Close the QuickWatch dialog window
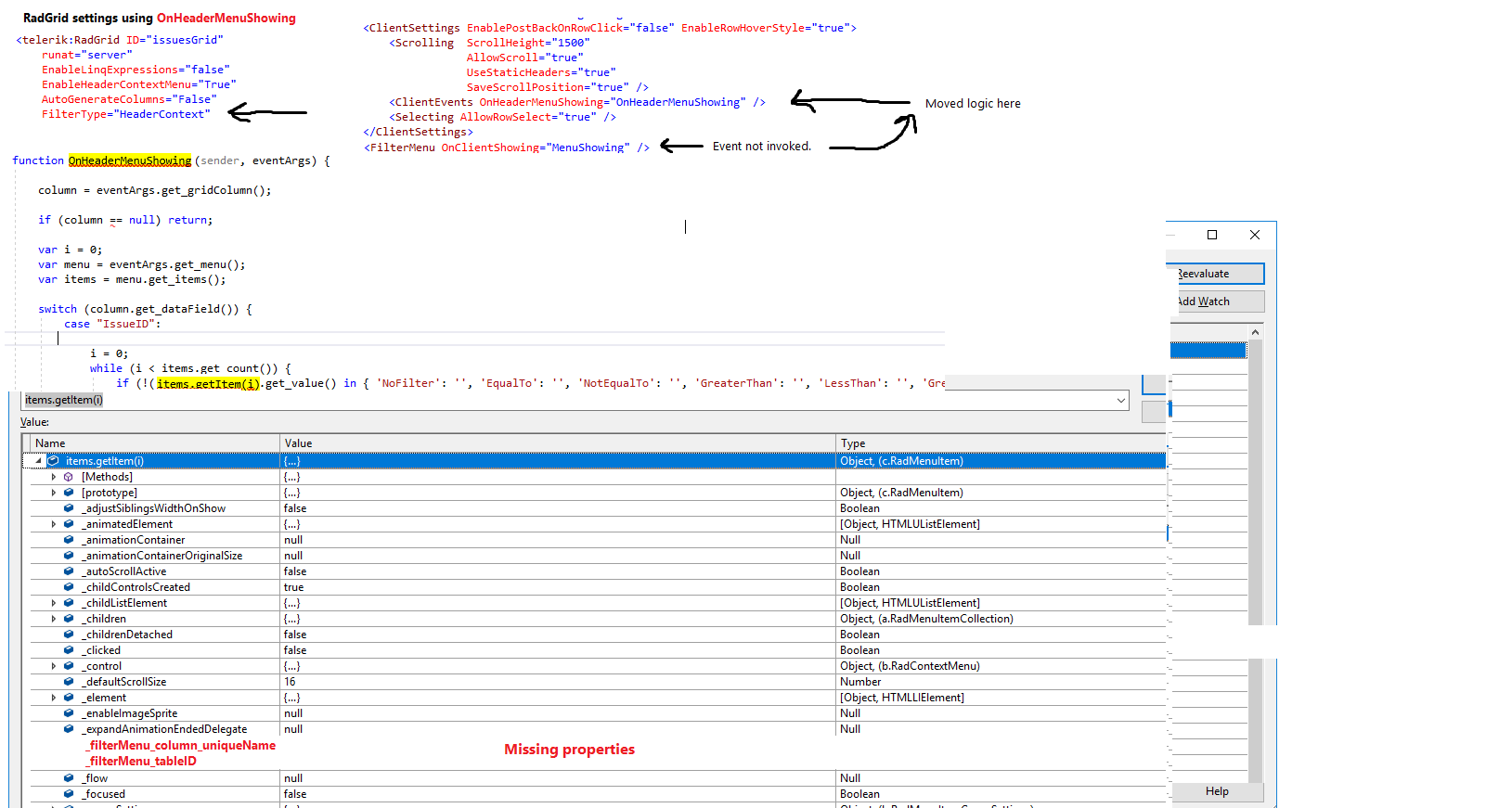This screenshot has height=808, width=1512. tap(1255, 235)
